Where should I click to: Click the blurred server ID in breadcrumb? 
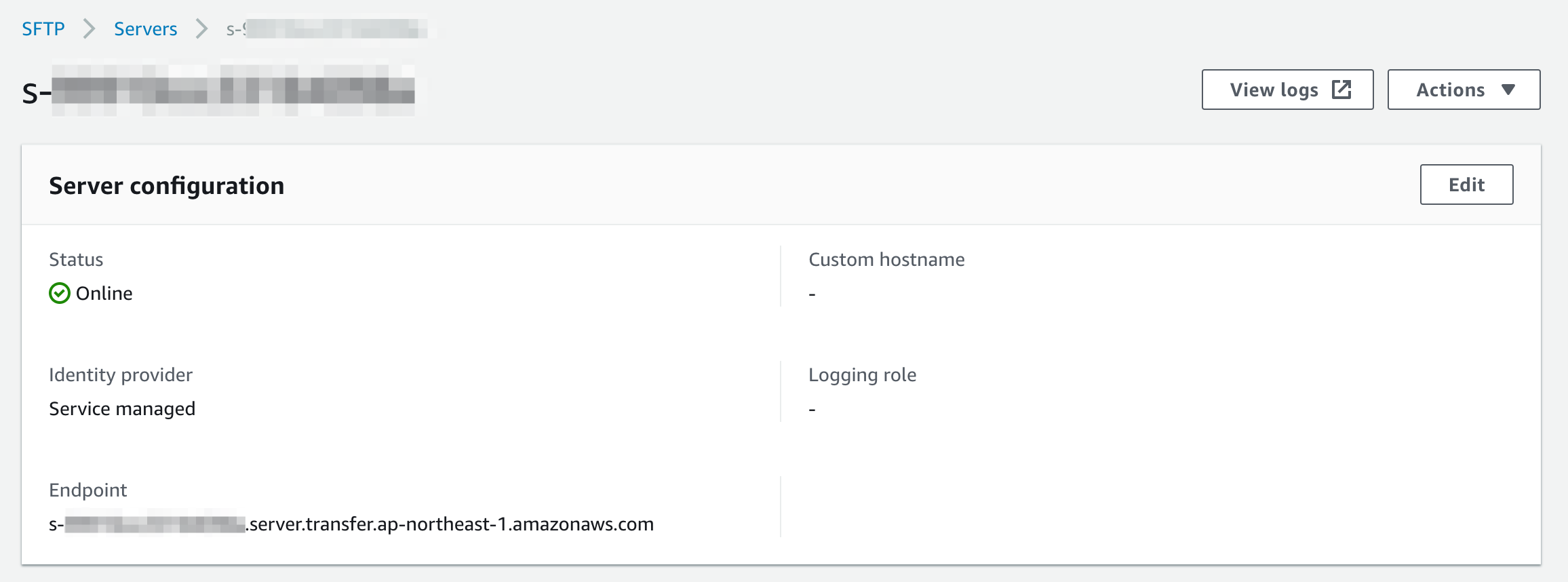click(x=327, y=28)
